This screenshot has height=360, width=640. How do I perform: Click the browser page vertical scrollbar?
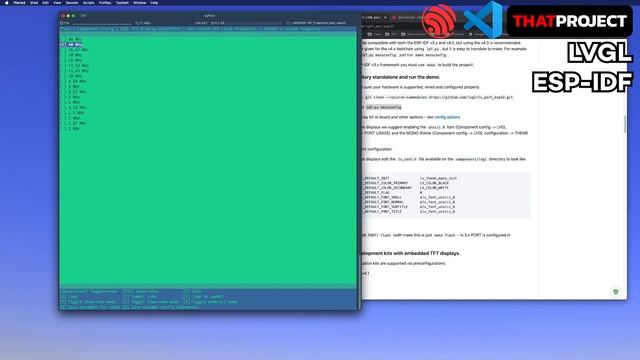coord(625,124)
